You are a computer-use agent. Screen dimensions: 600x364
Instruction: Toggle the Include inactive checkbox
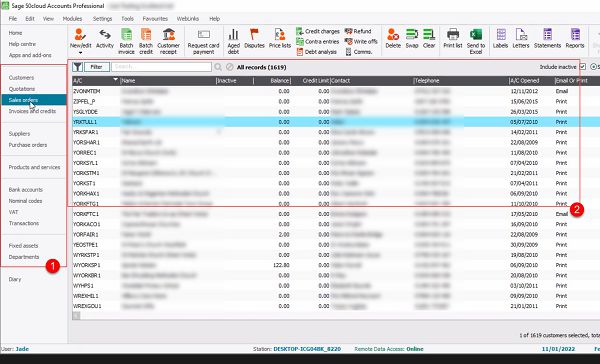(x=582, y=67)
